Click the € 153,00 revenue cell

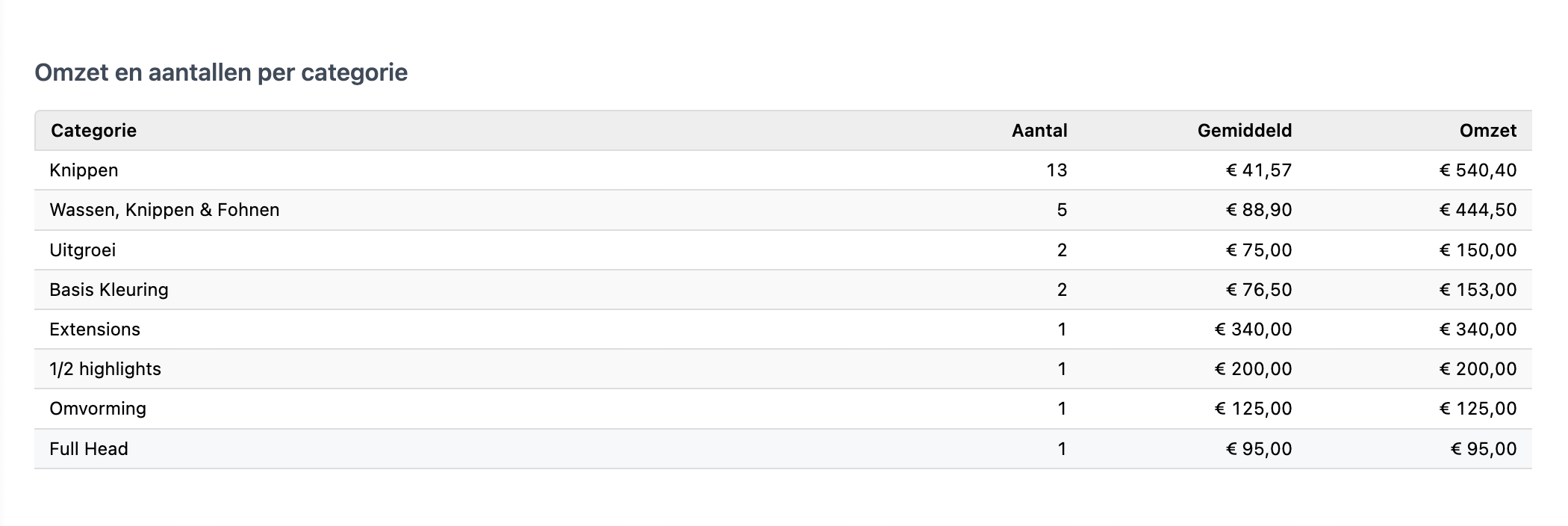click(x=1478, y=290)
